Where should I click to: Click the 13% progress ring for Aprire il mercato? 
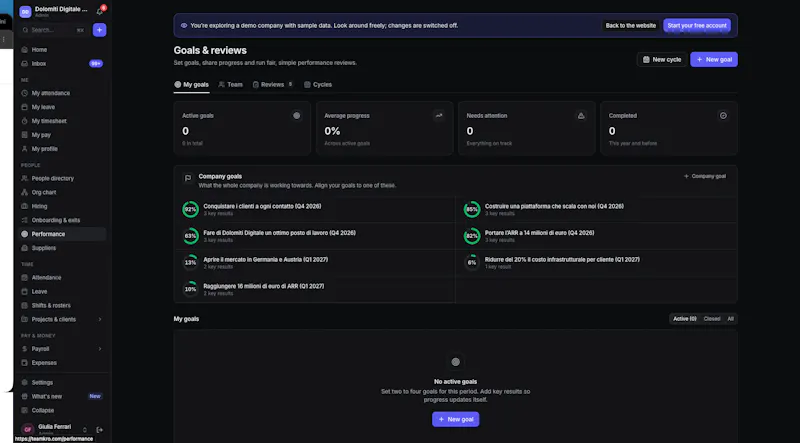[190, 263]
